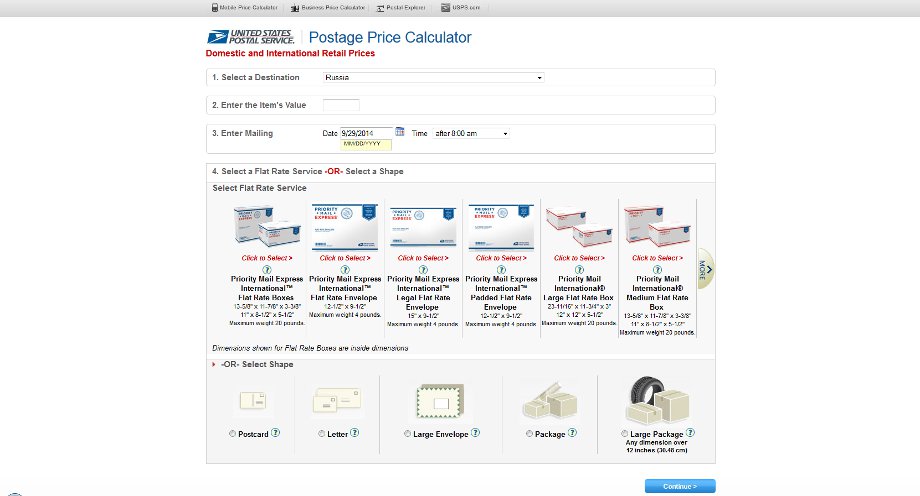
Task: Open help icon for Express Flat Rate Boxes
Action: [267, 269]
